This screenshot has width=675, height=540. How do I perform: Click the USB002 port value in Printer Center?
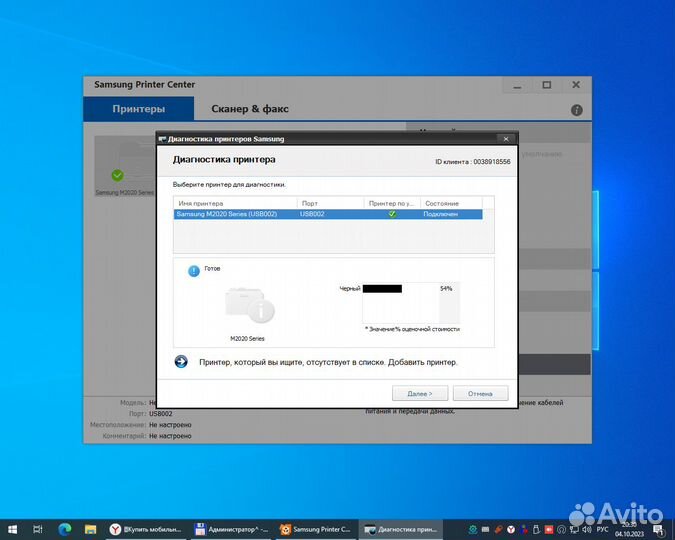[x=161, y=413]
